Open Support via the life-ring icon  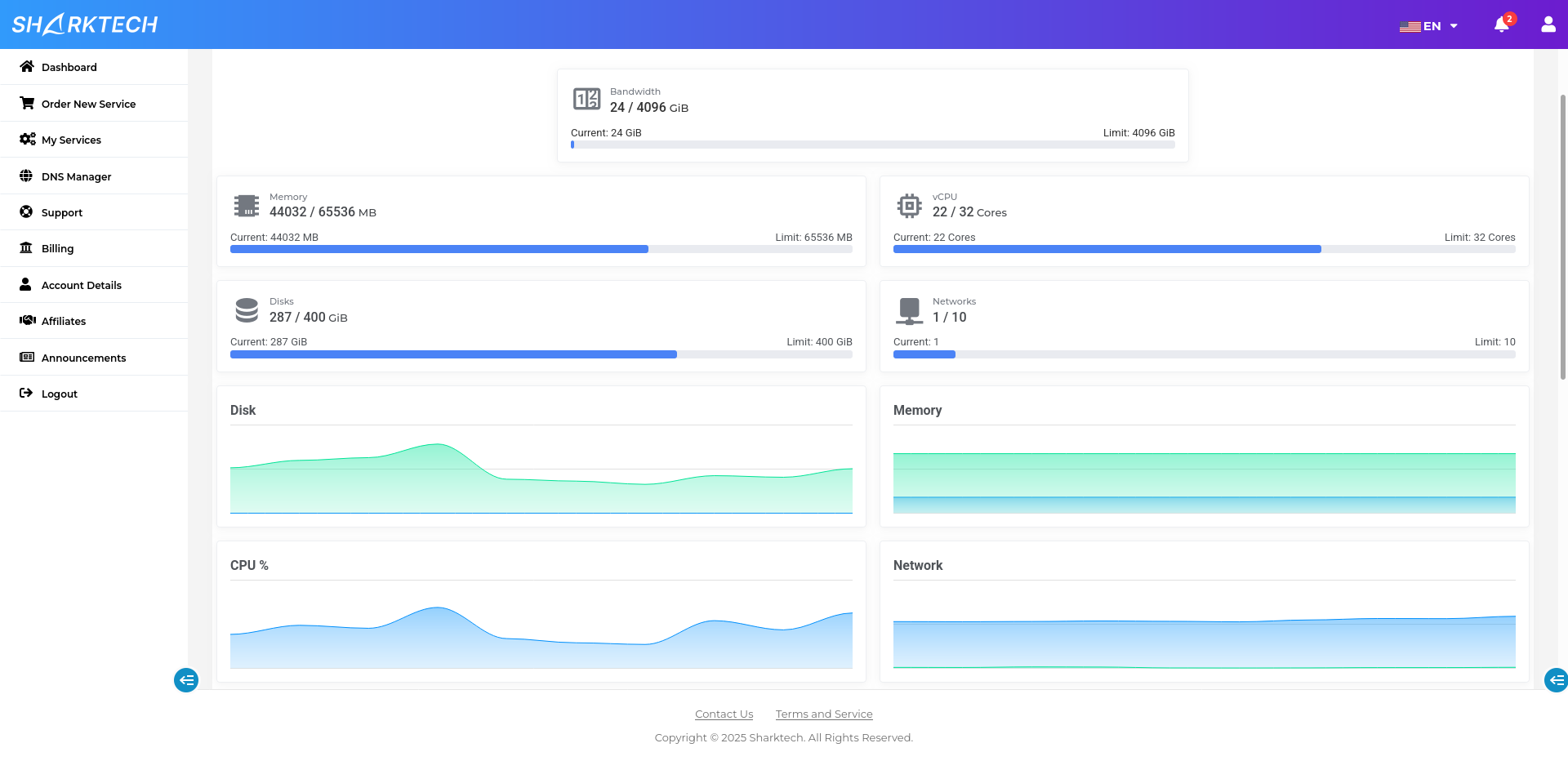coord(27,212)
